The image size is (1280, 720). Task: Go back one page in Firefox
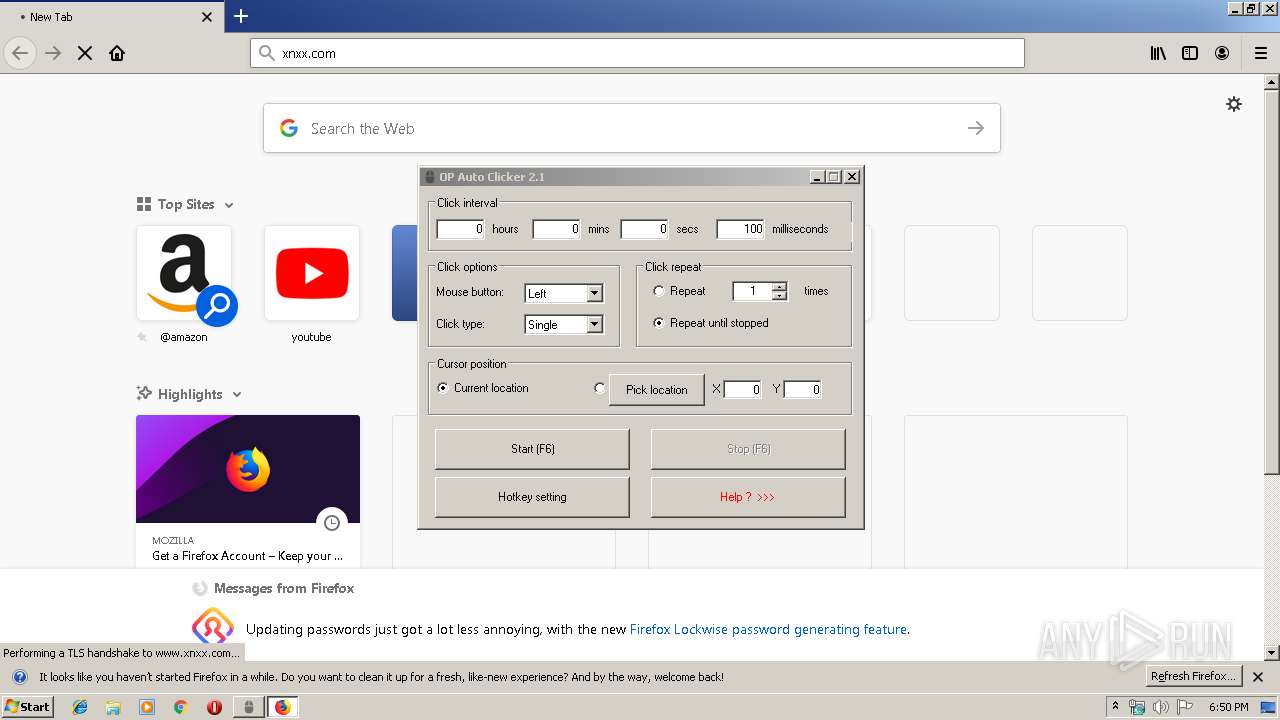pyautogui.click(x=20, y=53)
